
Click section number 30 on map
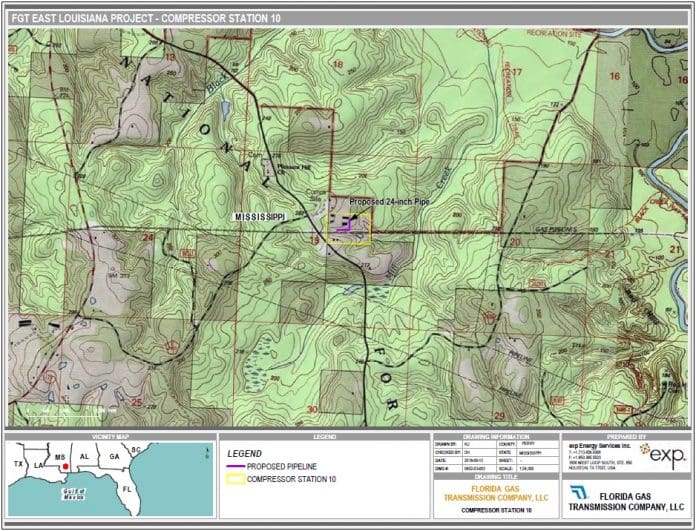pos(312,409)
